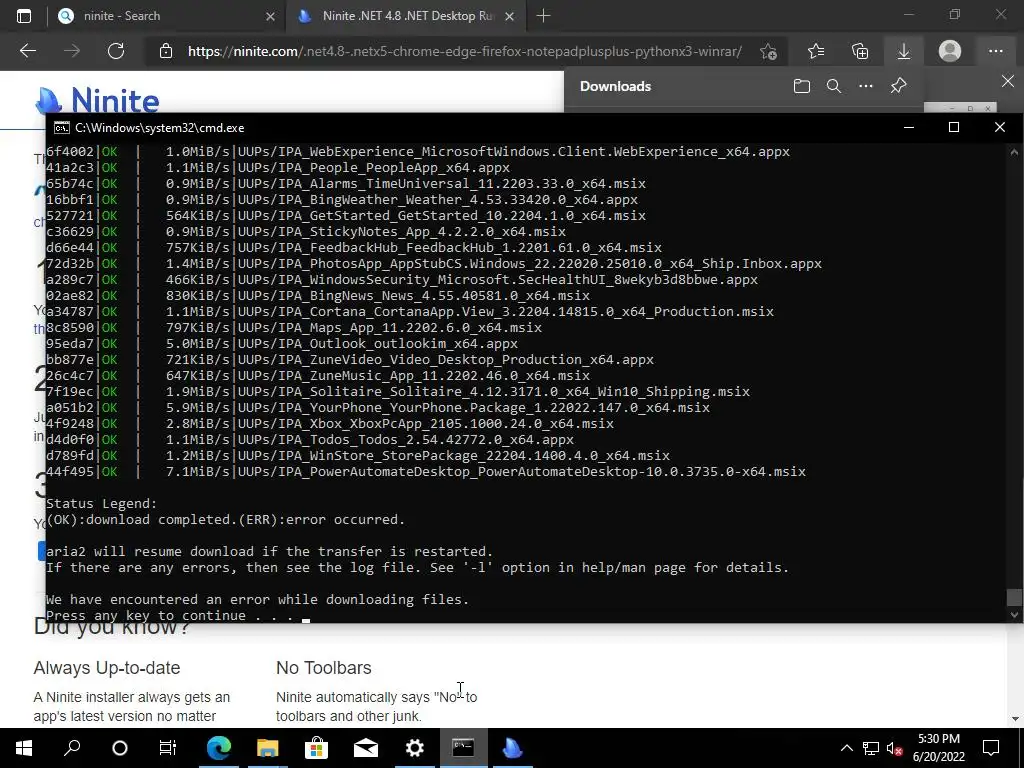This screenshot has height=768, width=1024.
Task: Open Cortana from the taskbar
Action: (x=120, y=748)
